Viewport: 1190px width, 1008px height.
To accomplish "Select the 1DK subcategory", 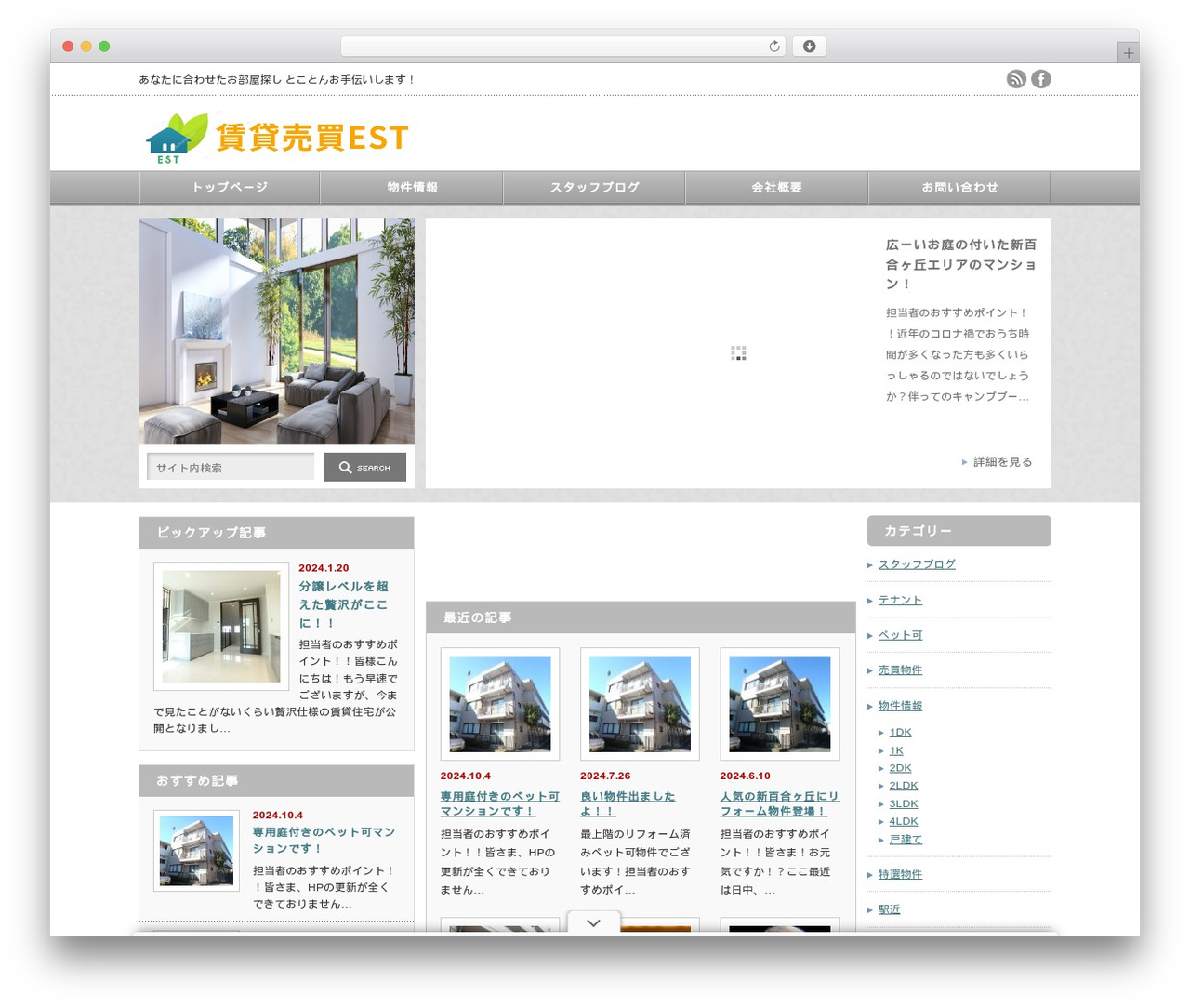I will pos(900,733).
